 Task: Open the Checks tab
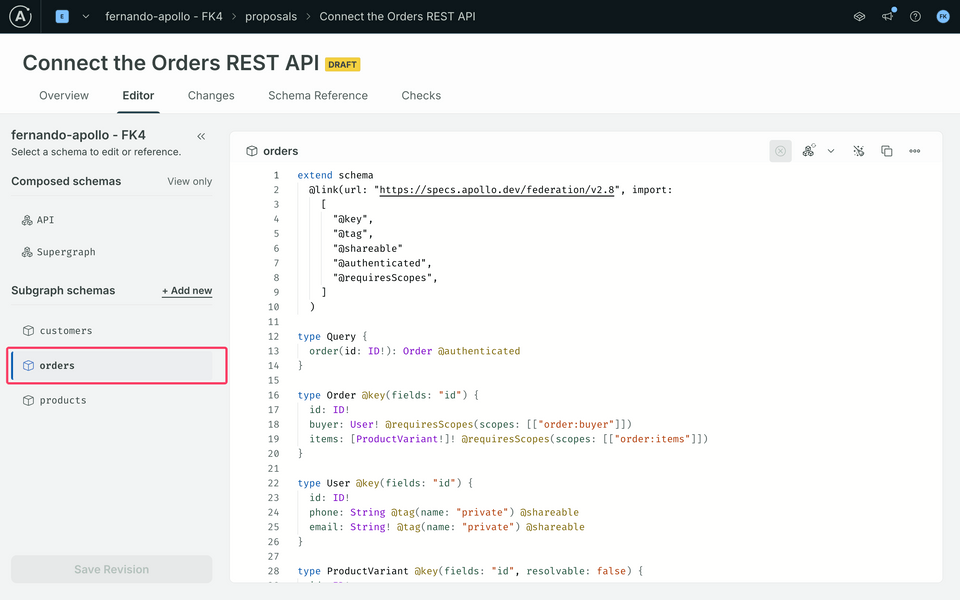(x=421, y=96)
